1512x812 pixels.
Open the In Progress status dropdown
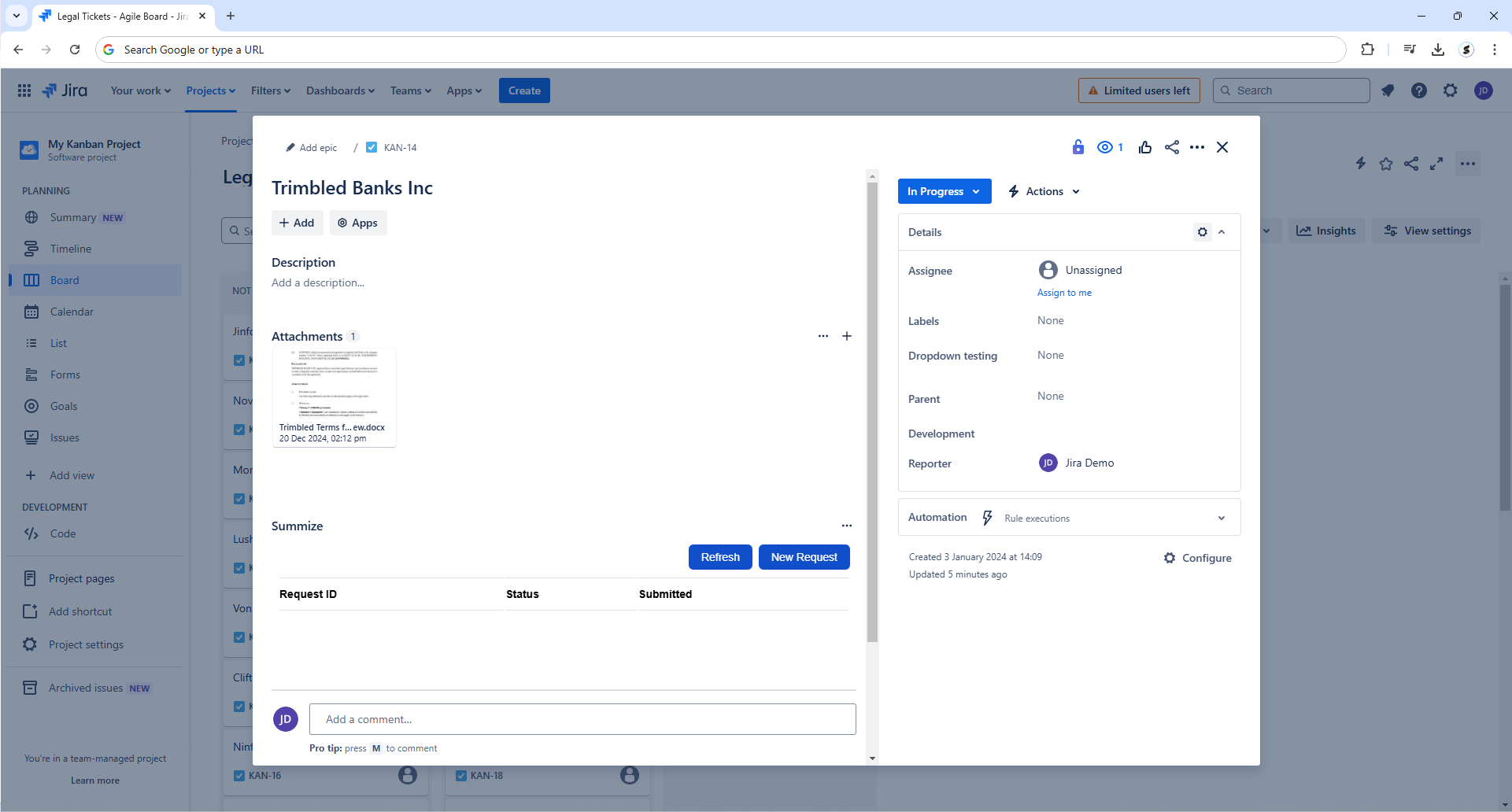coord(945,191)
